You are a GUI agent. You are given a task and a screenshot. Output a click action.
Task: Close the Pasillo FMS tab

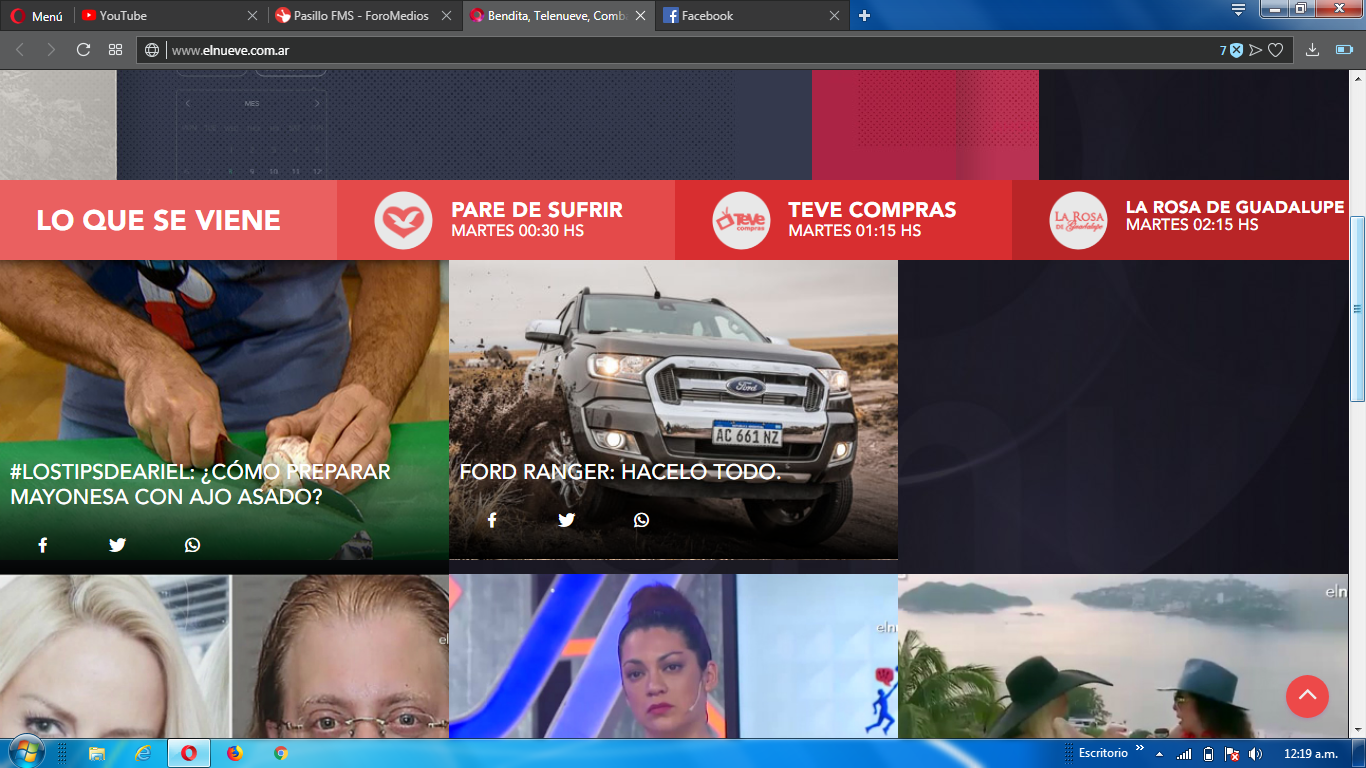coord(446,16)
